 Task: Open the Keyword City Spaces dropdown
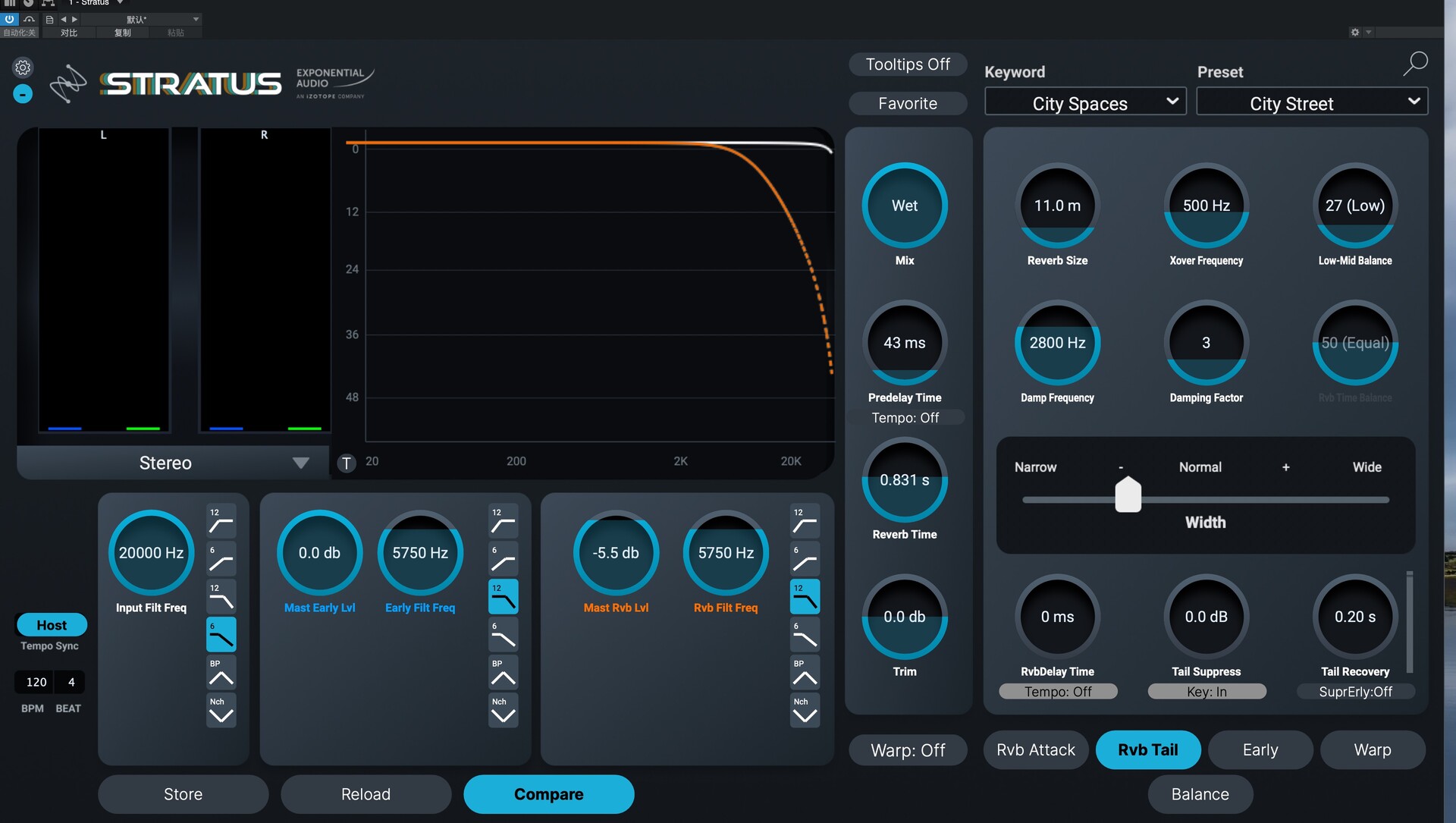(x=1085, y=102)
